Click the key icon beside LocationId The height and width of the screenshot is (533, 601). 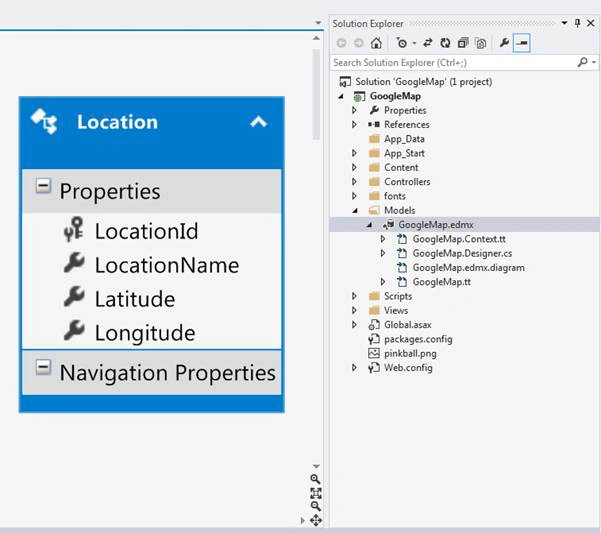point(74,229)
